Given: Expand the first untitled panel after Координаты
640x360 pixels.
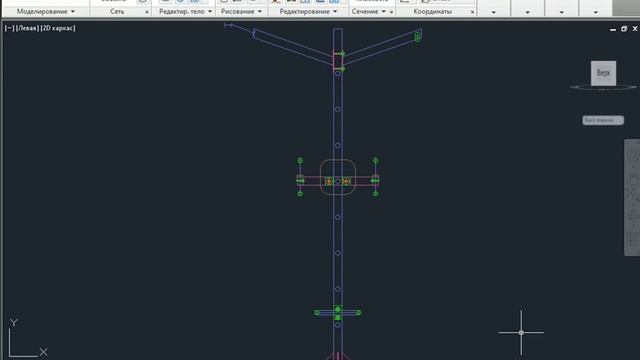Looking at the screenshot, I should click(493, 12).
